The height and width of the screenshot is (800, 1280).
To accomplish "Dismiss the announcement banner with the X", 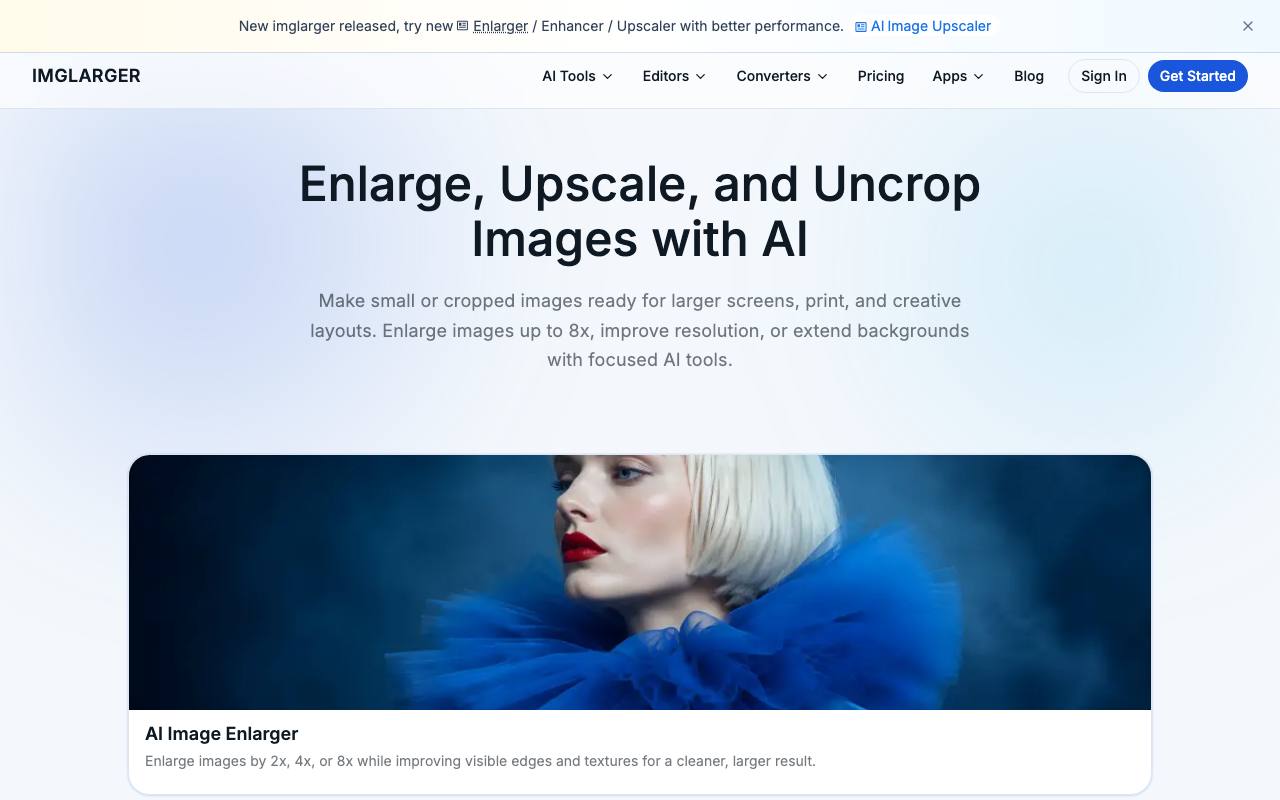I will [1248, 26].
